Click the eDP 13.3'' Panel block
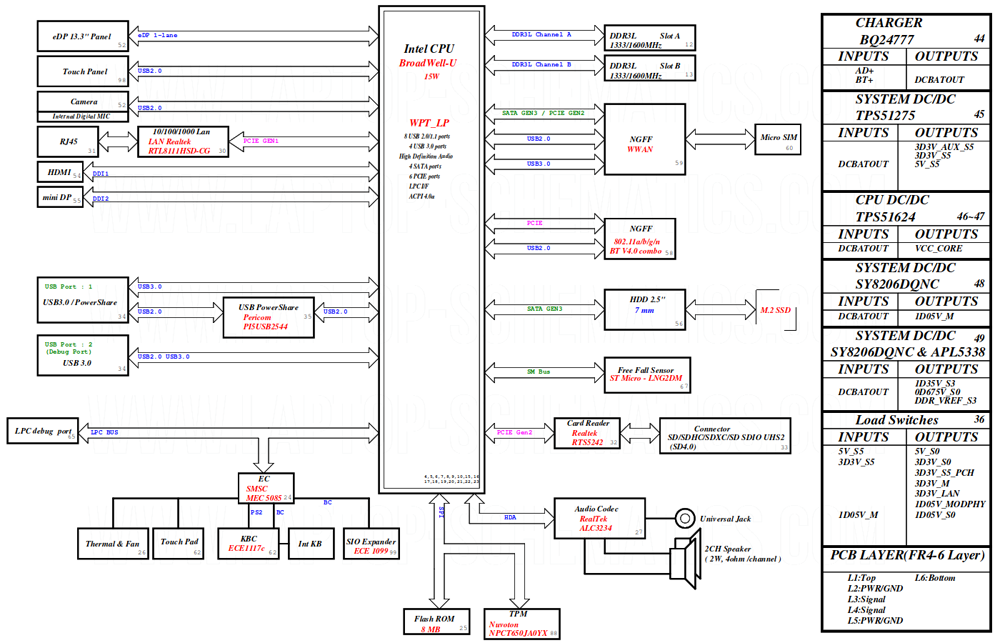 point(83,36)
